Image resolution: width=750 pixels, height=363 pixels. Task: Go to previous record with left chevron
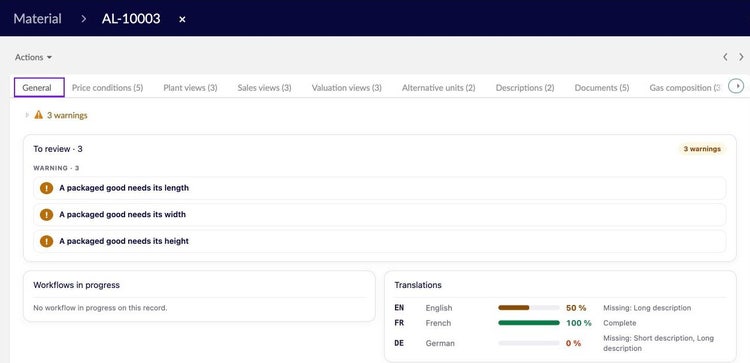[x=725, y=57]
